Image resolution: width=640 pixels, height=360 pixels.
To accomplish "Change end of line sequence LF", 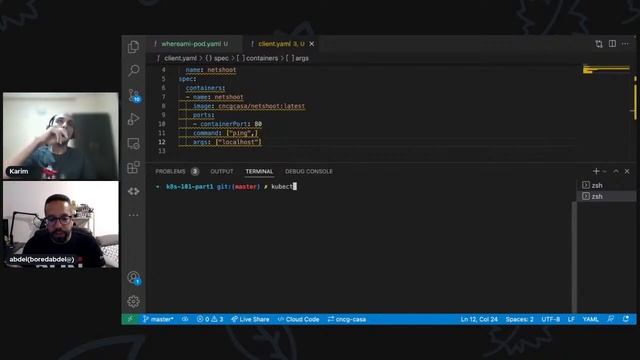I will 571,319.
